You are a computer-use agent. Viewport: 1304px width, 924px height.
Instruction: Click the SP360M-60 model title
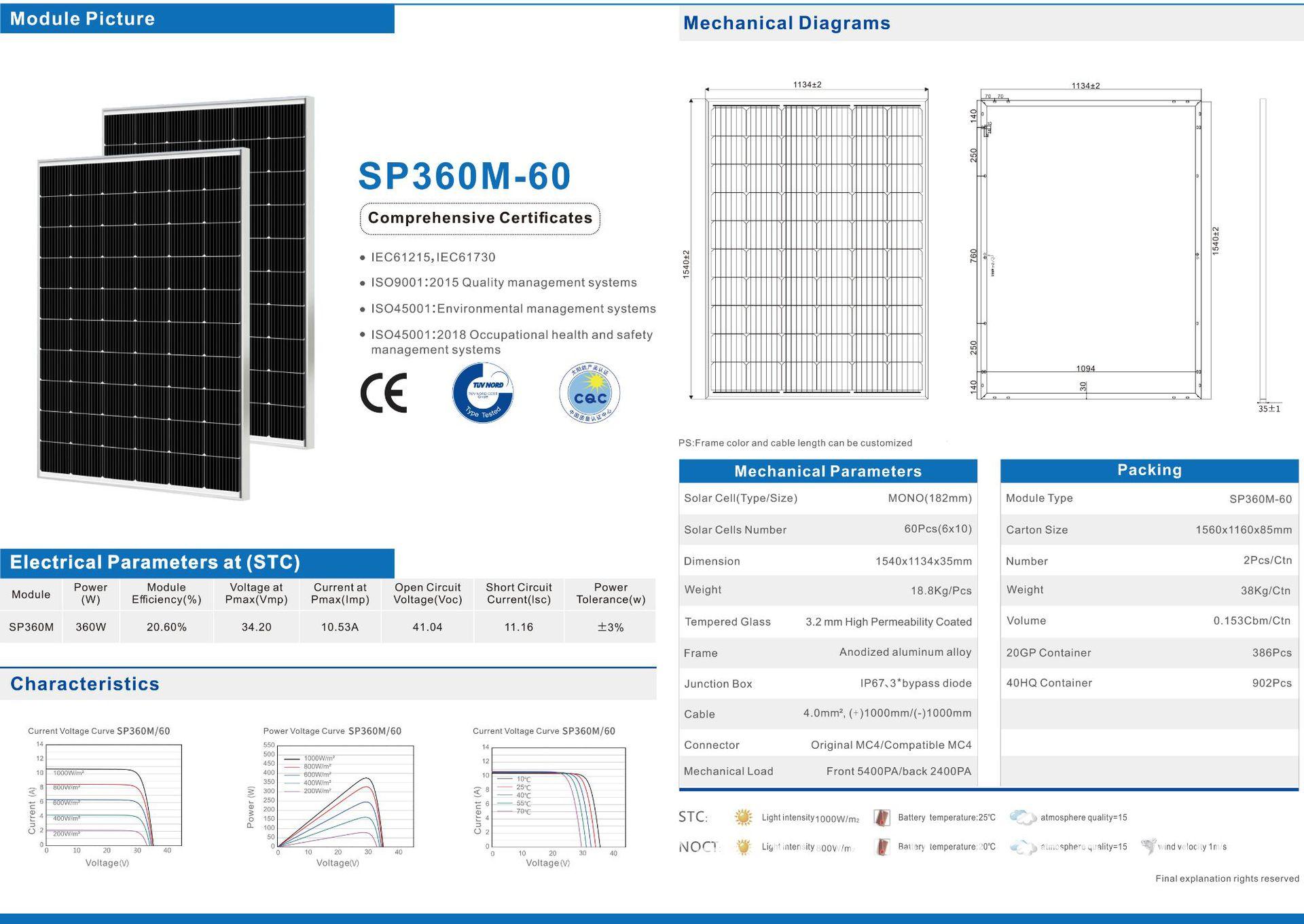click(465, 176)
